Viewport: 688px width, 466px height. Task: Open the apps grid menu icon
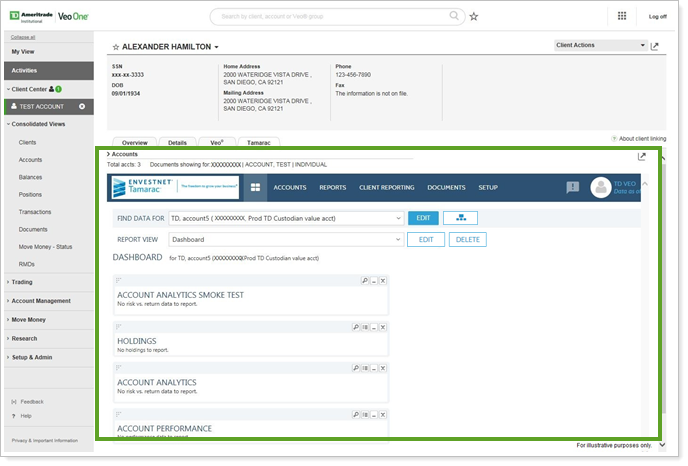(622, 16)
